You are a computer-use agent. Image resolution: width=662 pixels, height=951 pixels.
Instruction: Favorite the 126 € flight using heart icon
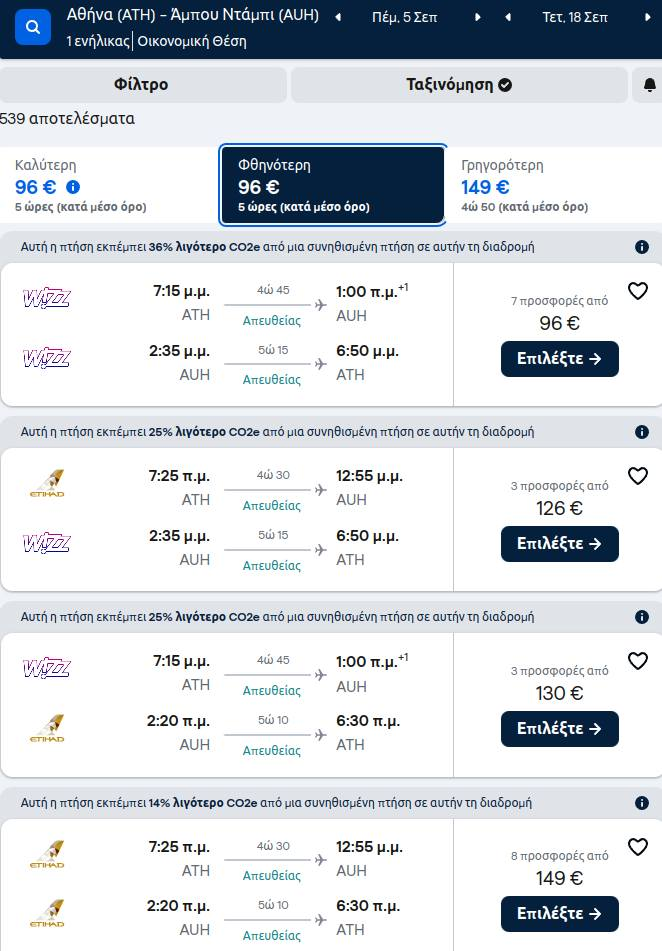(x=638, y=476)
